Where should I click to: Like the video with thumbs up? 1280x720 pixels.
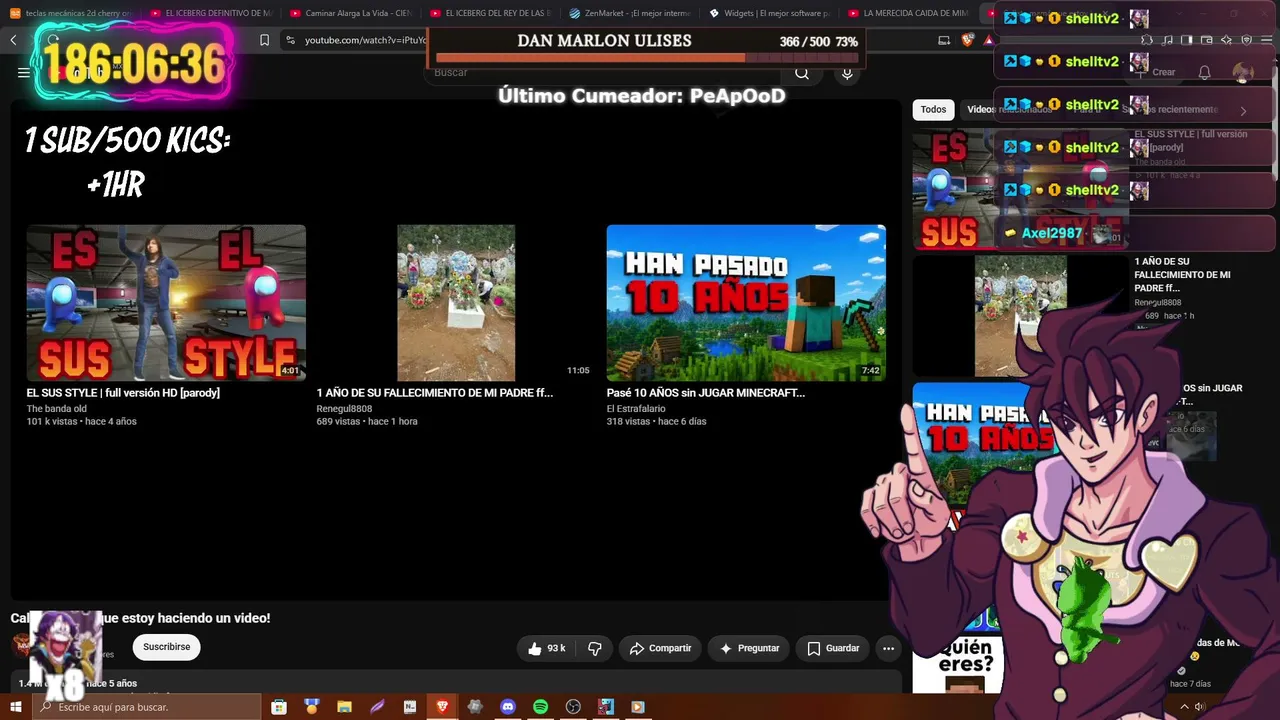(546, 648)
